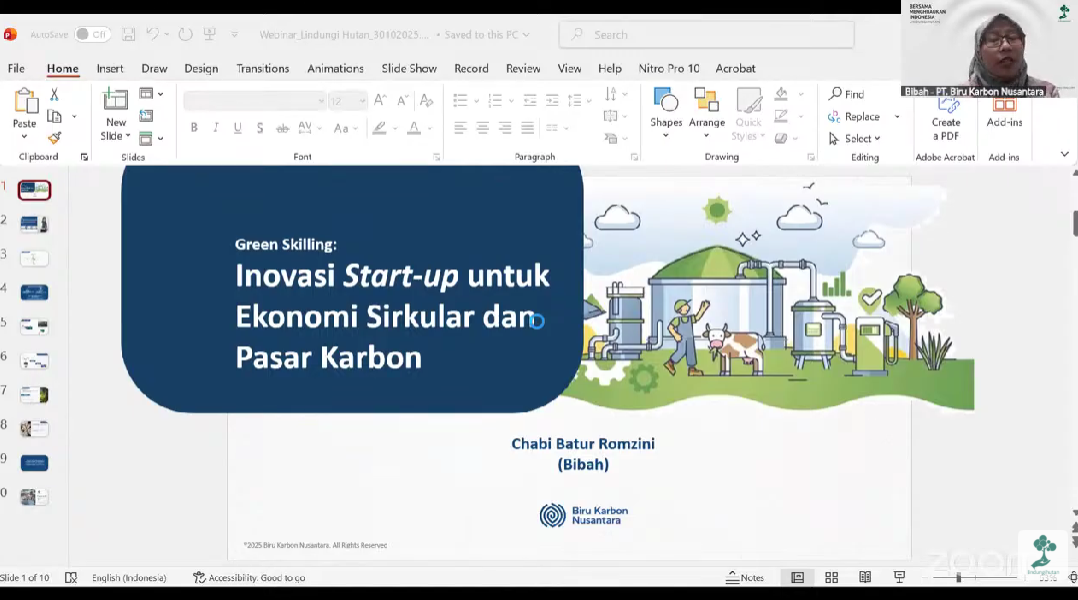Viewport: 1078px width, 600px height.
Task: Open the File menu
Action: (16, 68)
